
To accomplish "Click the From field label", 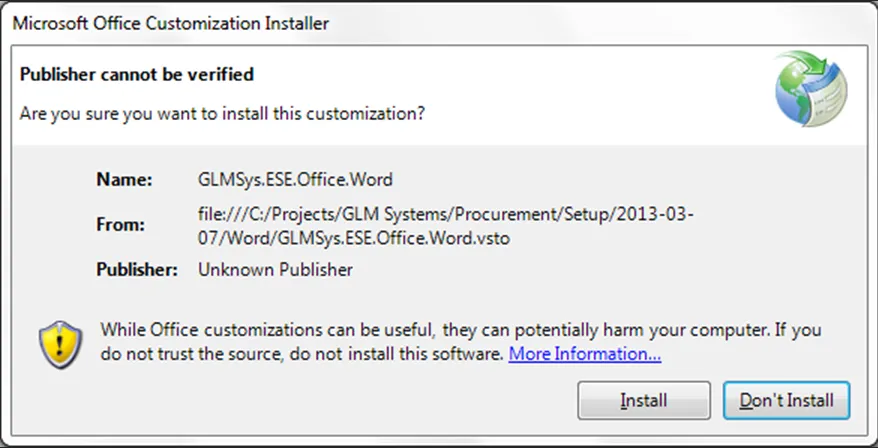I will 122,225.
